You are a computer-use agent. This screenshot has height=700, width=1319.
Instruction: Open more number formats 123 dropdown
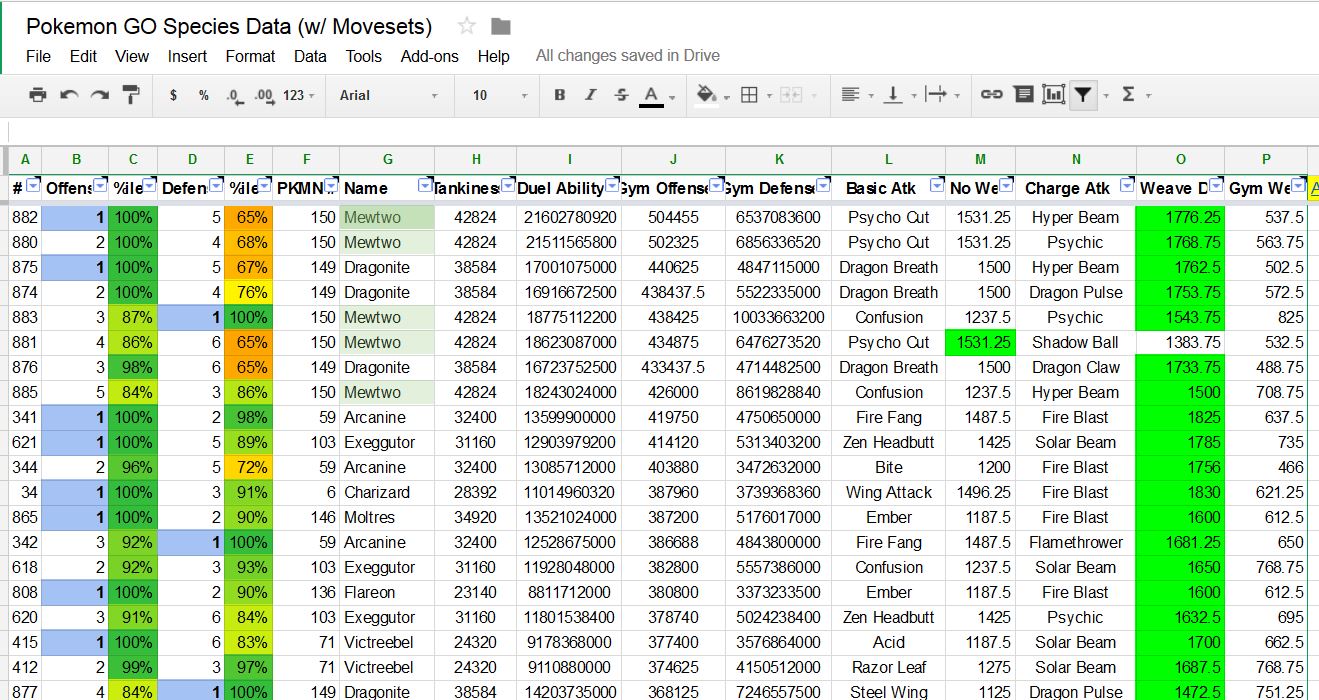[299, 95]
